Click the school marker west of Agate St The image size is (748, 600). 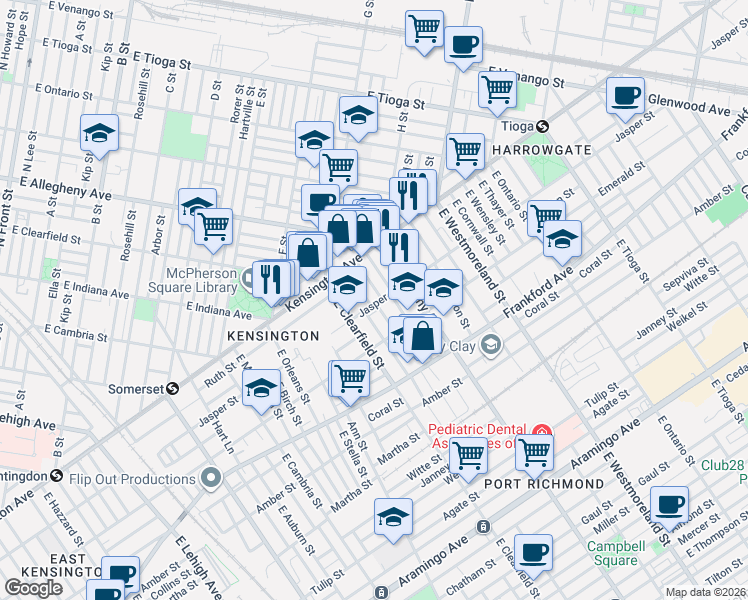click(x=393, y=517)
